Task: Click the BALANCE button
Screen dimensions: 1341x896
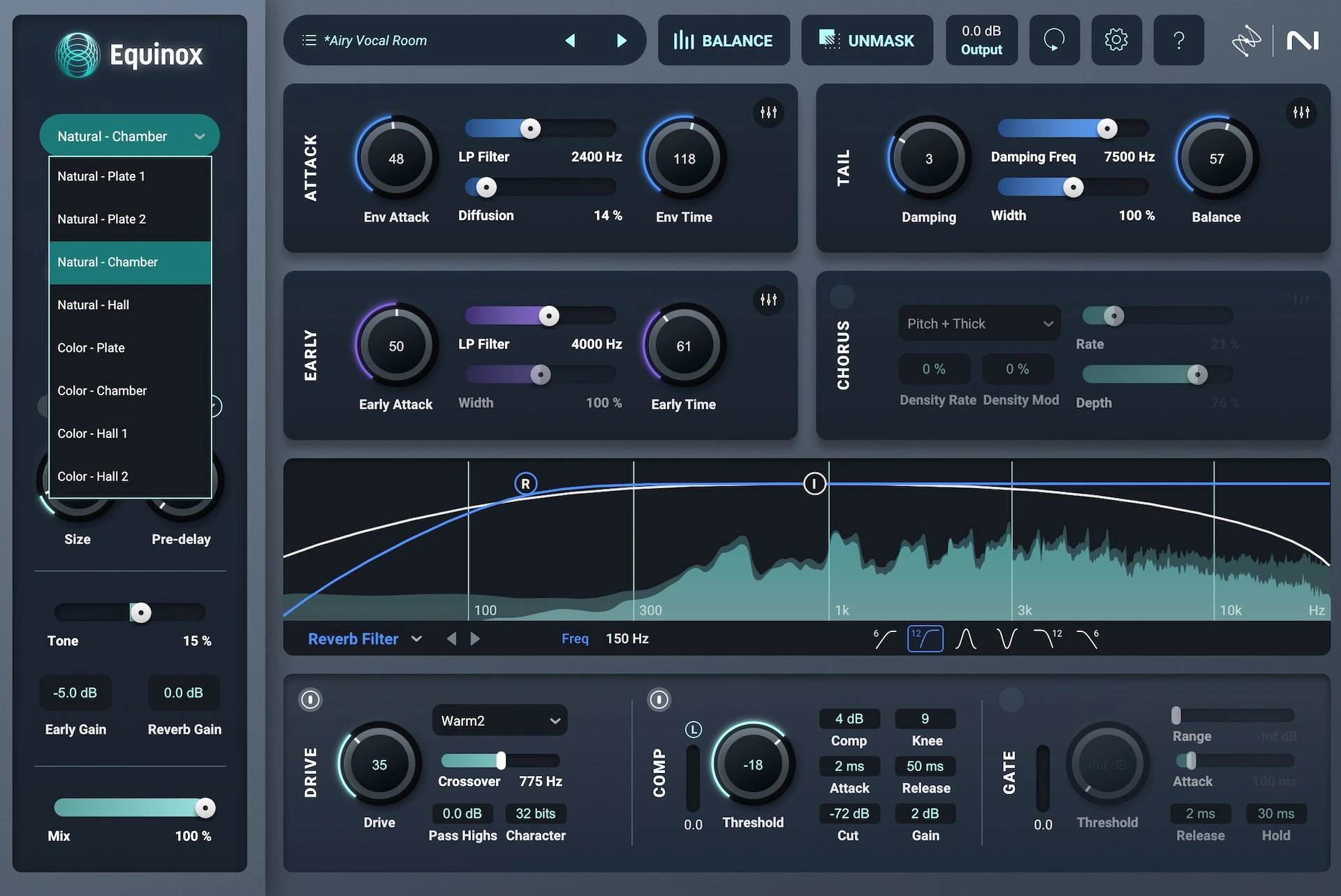Action: pyautogui.click(x=724, y=41)
